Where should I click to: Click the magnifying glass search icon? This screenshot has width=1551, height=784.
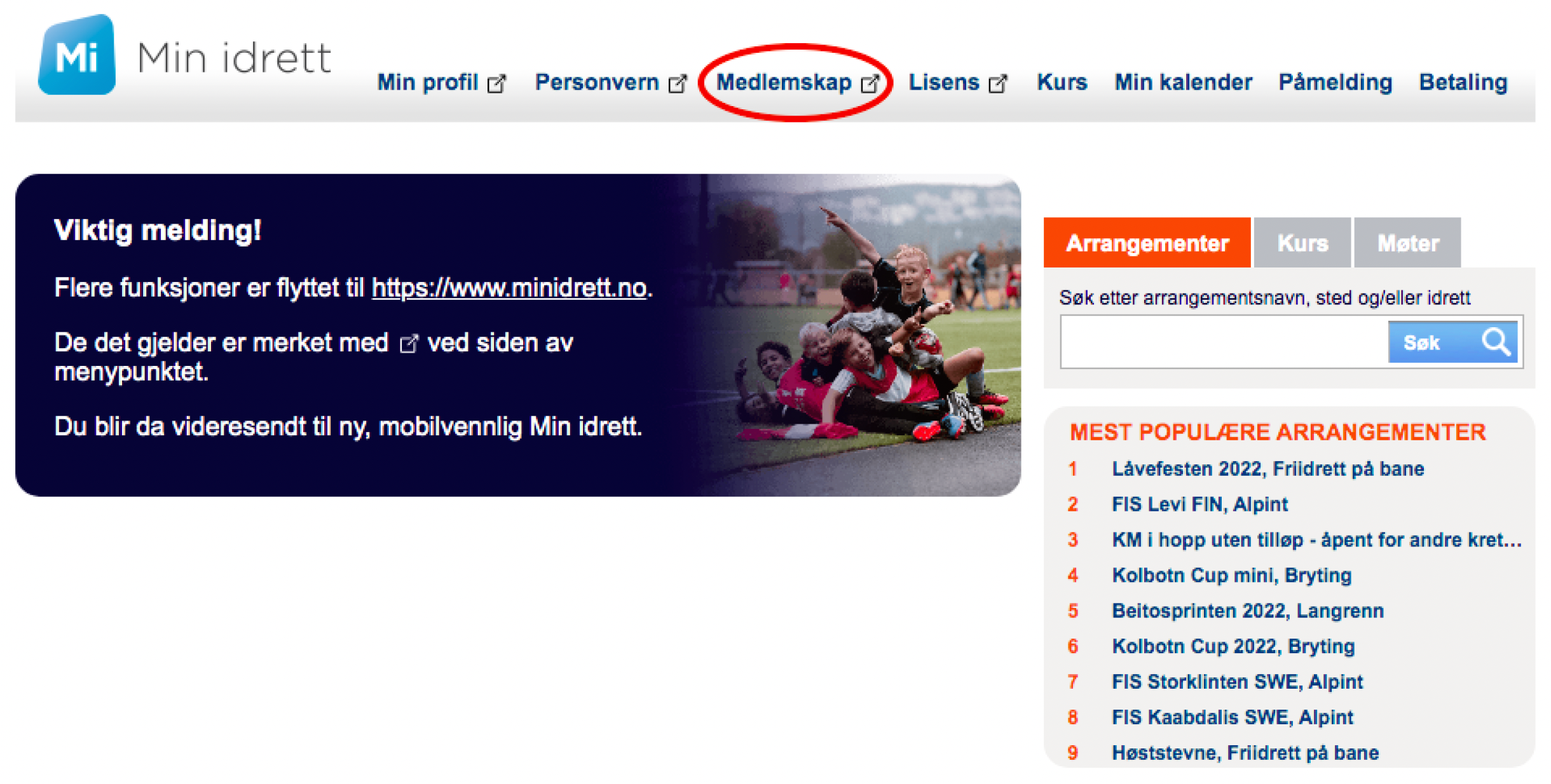tap(1496, 342)
